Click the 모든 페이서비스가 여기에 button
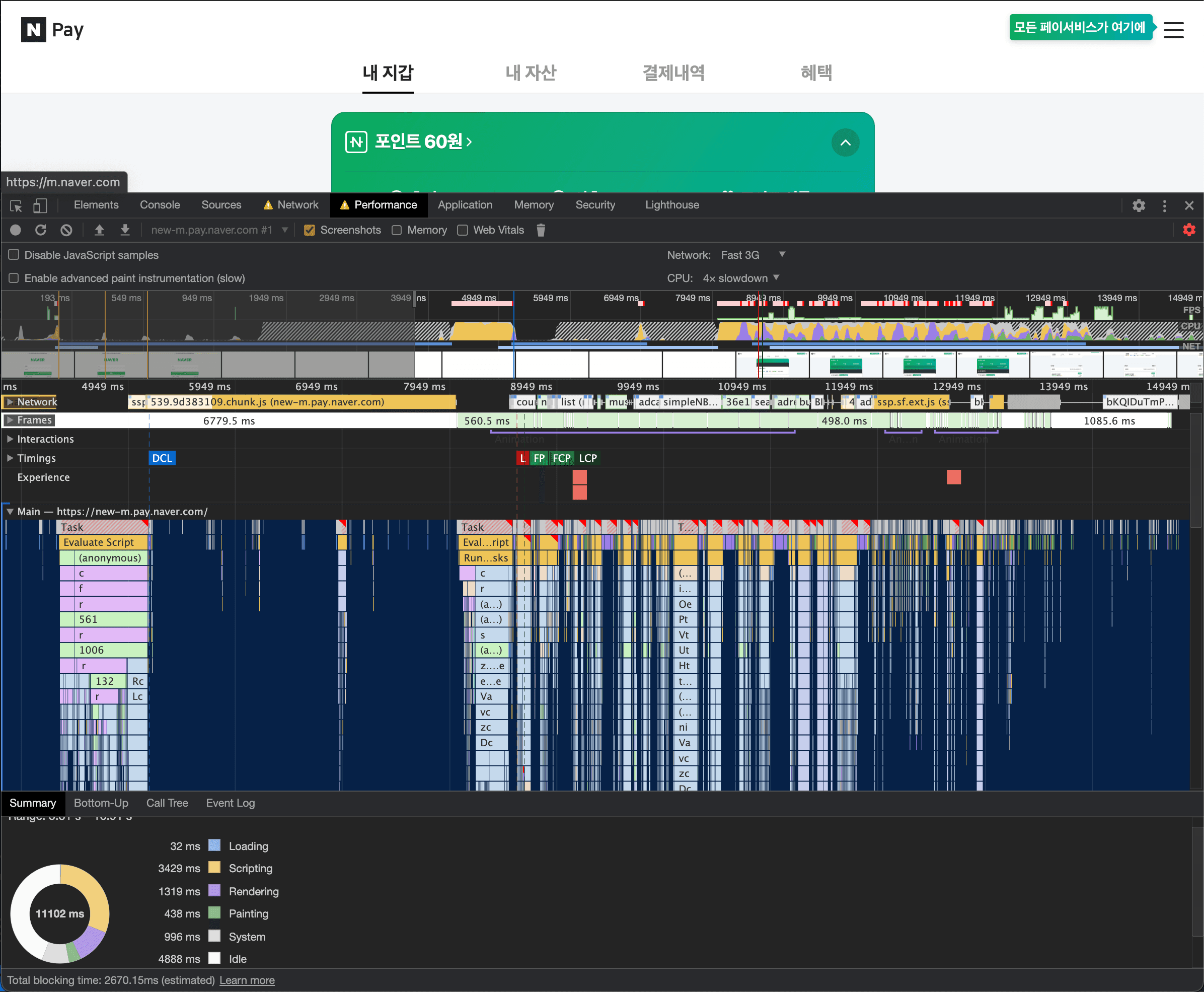 (1080, 27)
